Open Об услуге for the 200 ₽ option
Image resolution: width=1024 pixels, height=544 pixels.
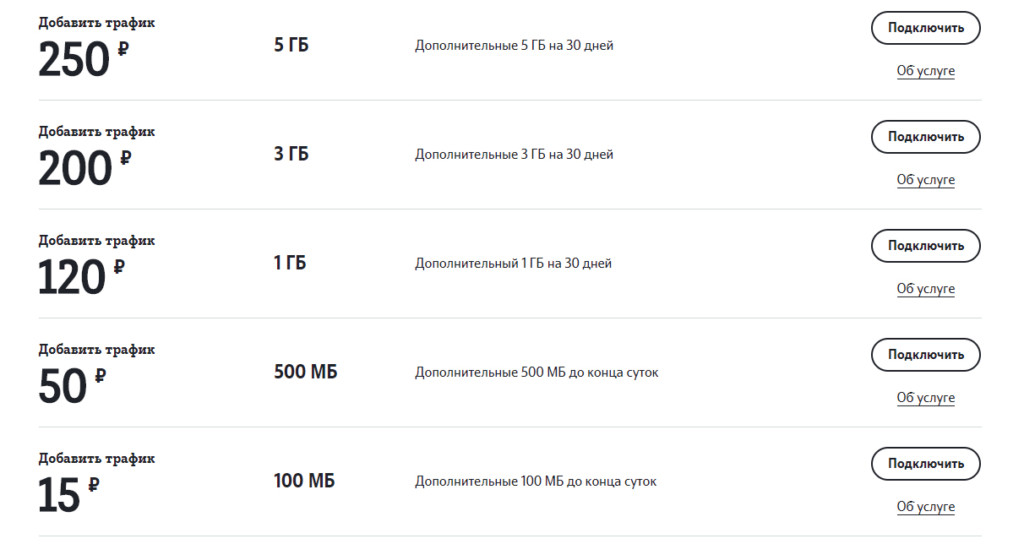(925, 180)
